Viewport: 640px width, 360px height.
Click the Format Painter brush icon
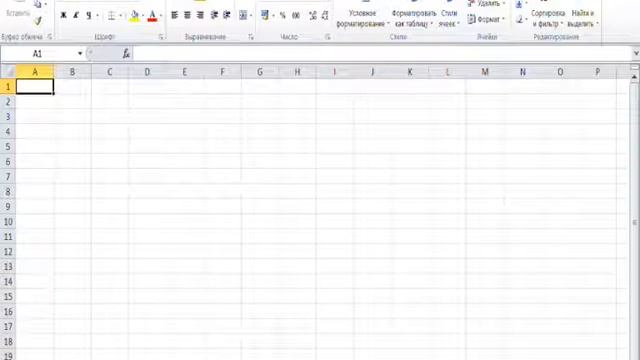pos(38,21)
